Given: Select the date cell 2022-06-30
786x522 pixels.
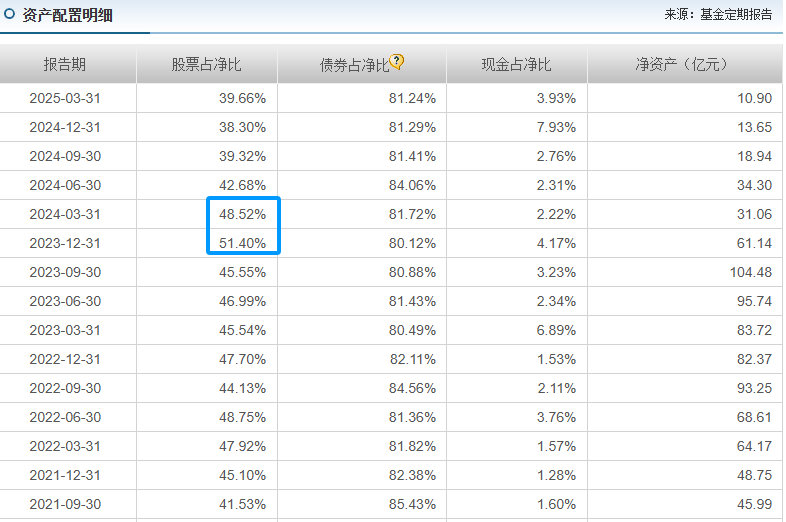Looking at the screenshot, I should pos(65,418).
